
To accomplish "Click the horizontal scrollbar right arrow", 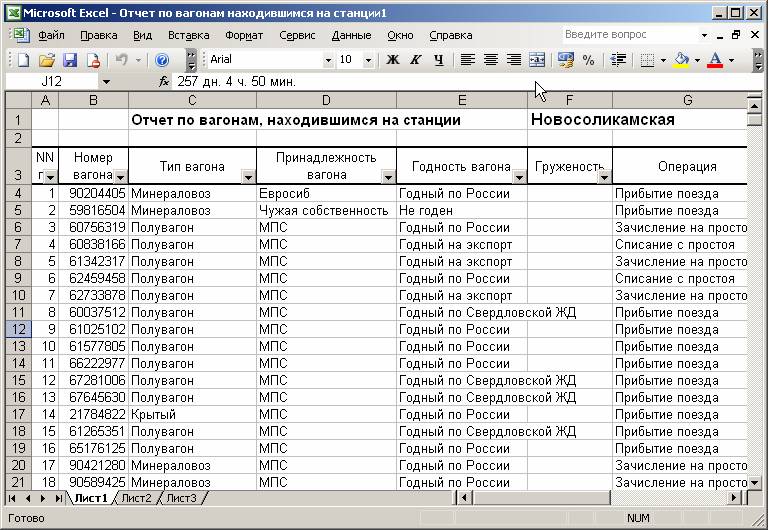I will tap(733, 498).
